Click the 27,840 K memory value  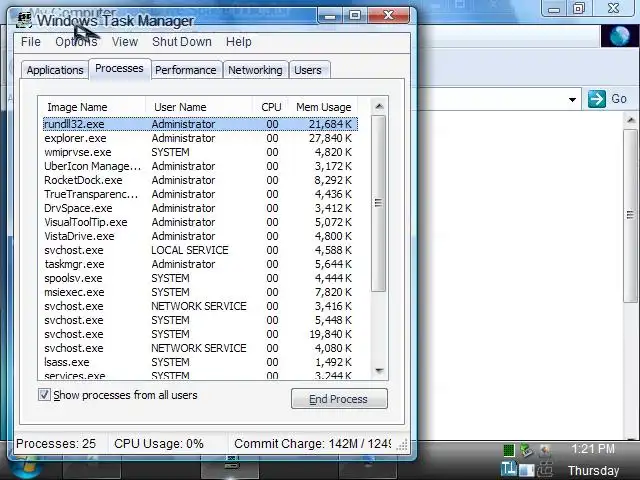[331, 138]
